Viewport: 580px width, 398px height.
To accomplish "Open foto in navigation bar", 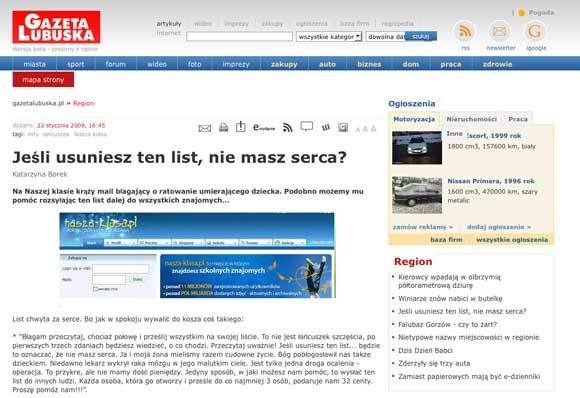I will [x=195, y=64].
